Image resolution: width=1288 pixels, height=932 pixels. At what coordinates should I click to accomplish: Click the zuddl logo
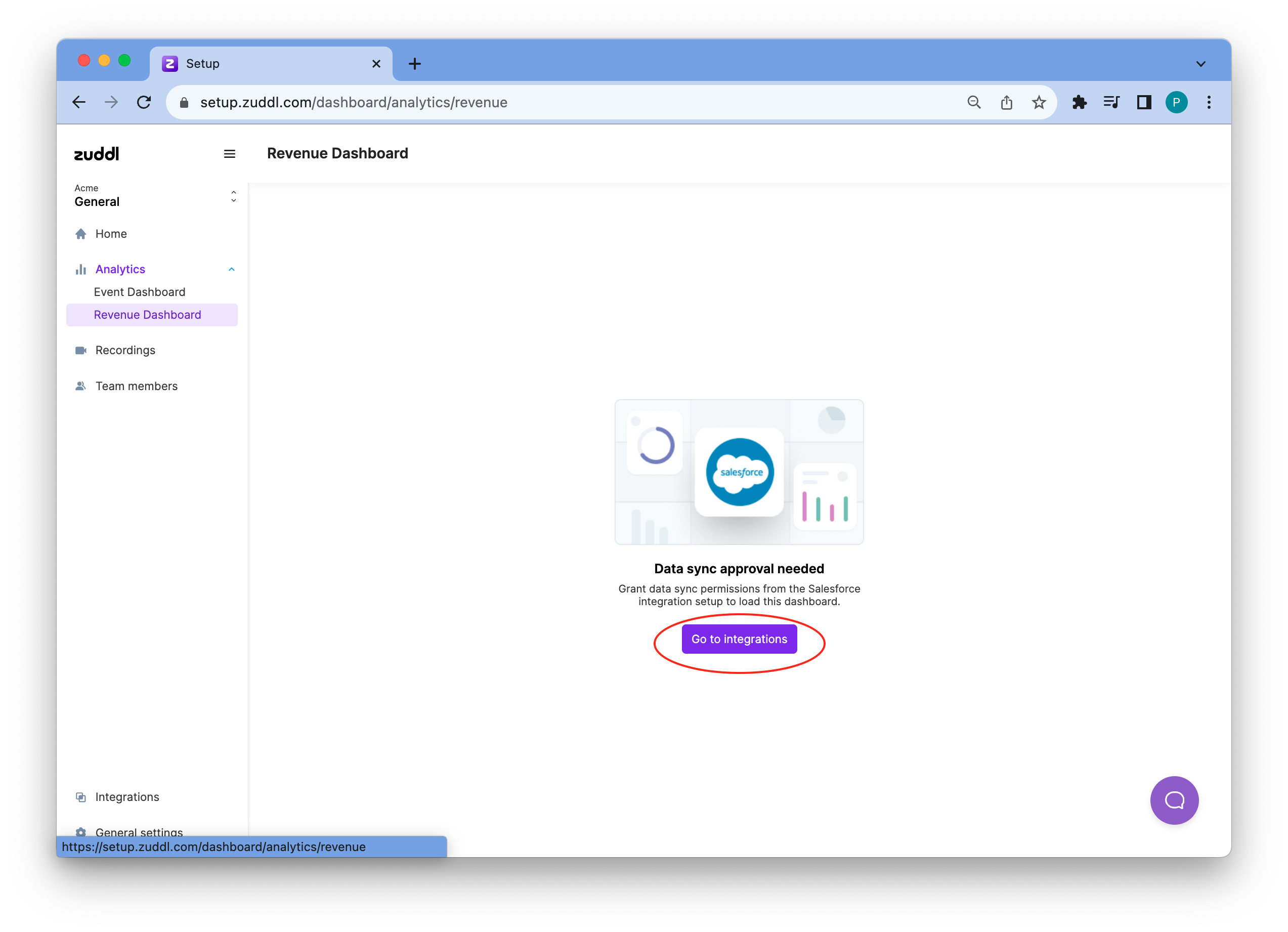tap(97, 154)
